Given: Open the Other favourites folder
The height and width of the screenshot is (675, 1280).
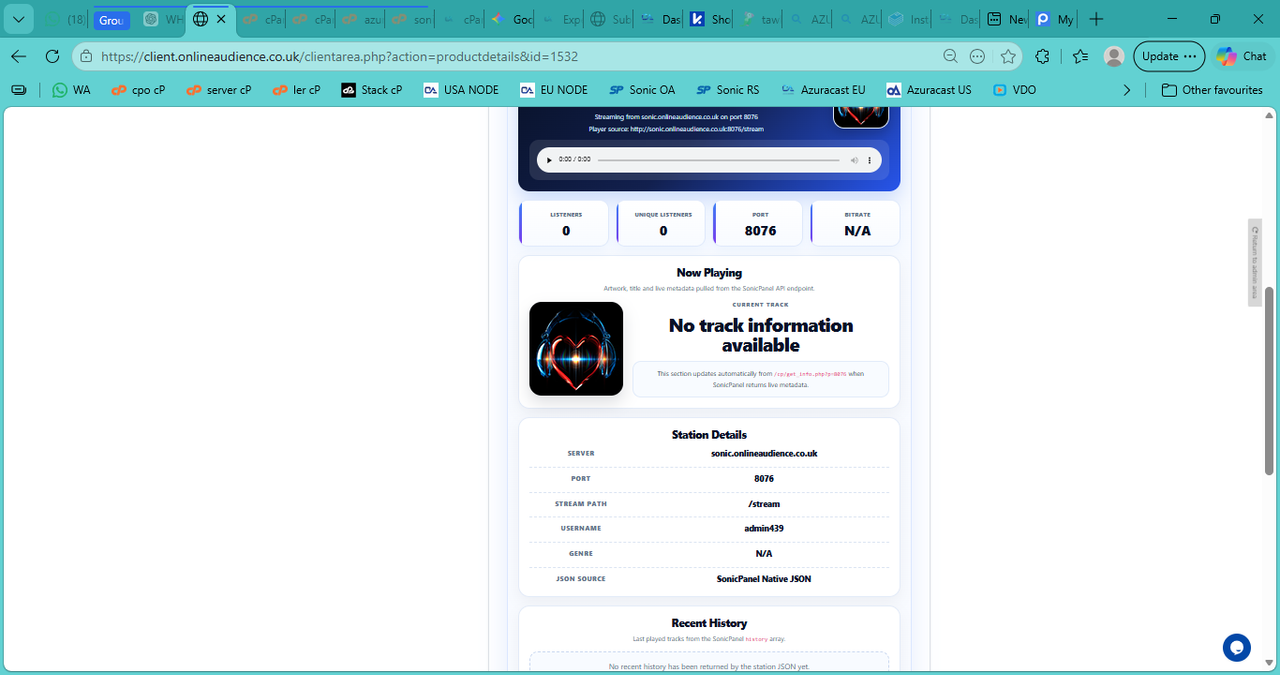Looking at the screenshot, I should click(1211, 90).
